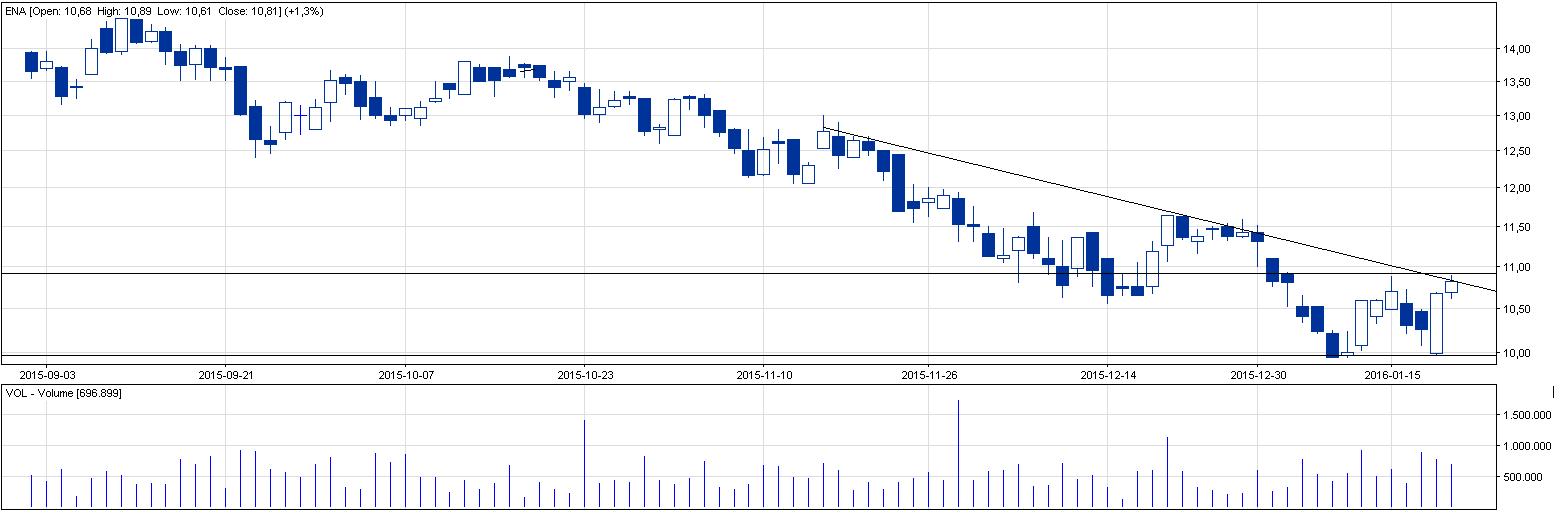Click the 12,00 price level on the axis
1554x512 pixels.
pos(1518,188)
